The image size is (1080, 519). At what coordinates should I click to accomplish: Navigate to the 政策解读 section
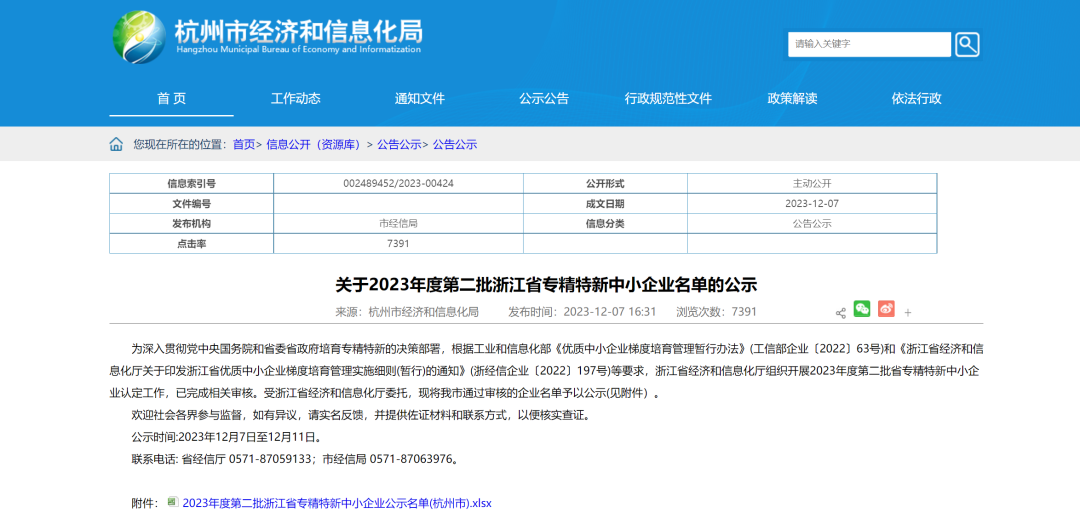point(792,98)
